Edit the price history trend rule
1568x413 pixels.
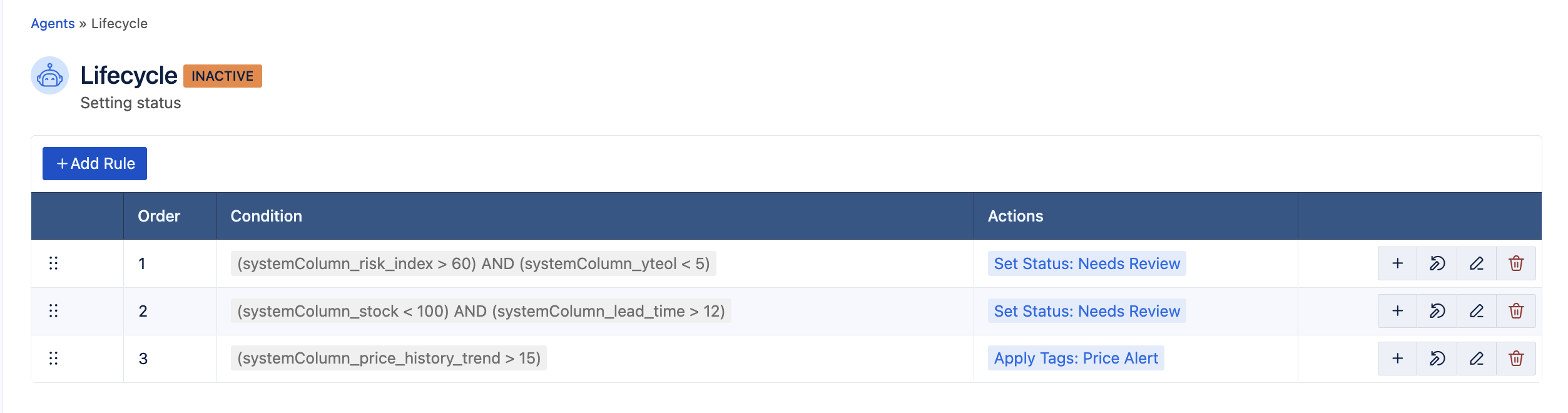(1477, 359)
